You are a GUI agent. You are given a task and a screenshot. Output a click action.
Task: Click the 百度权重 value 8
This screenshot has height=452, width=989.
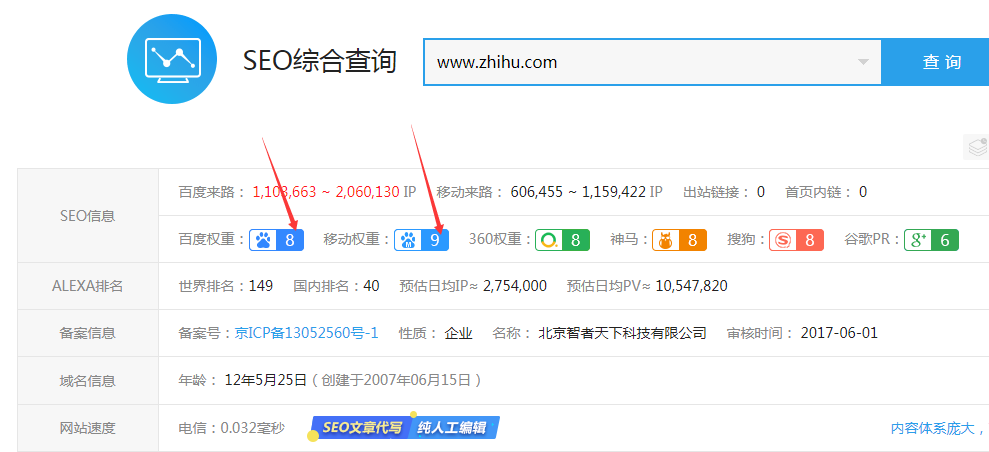pos(290,240)
